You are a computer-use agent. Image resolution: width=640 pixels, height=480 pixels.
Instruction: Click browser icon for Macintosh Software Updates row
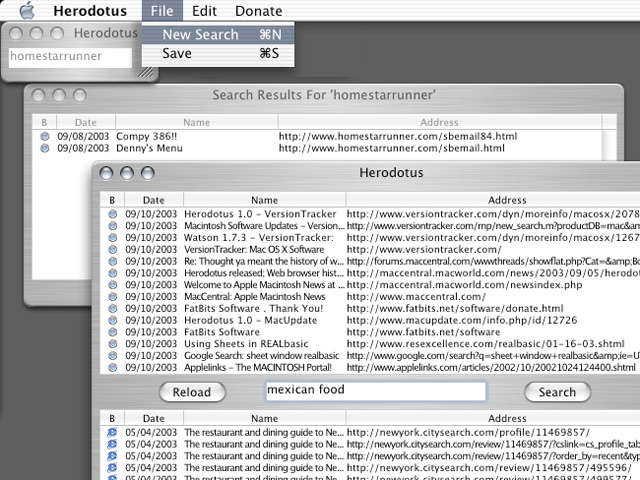(113, 226)
